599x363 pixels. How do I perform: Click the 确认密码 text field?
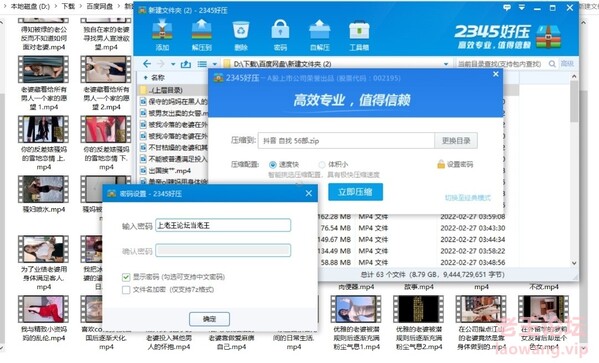point(223,251)
